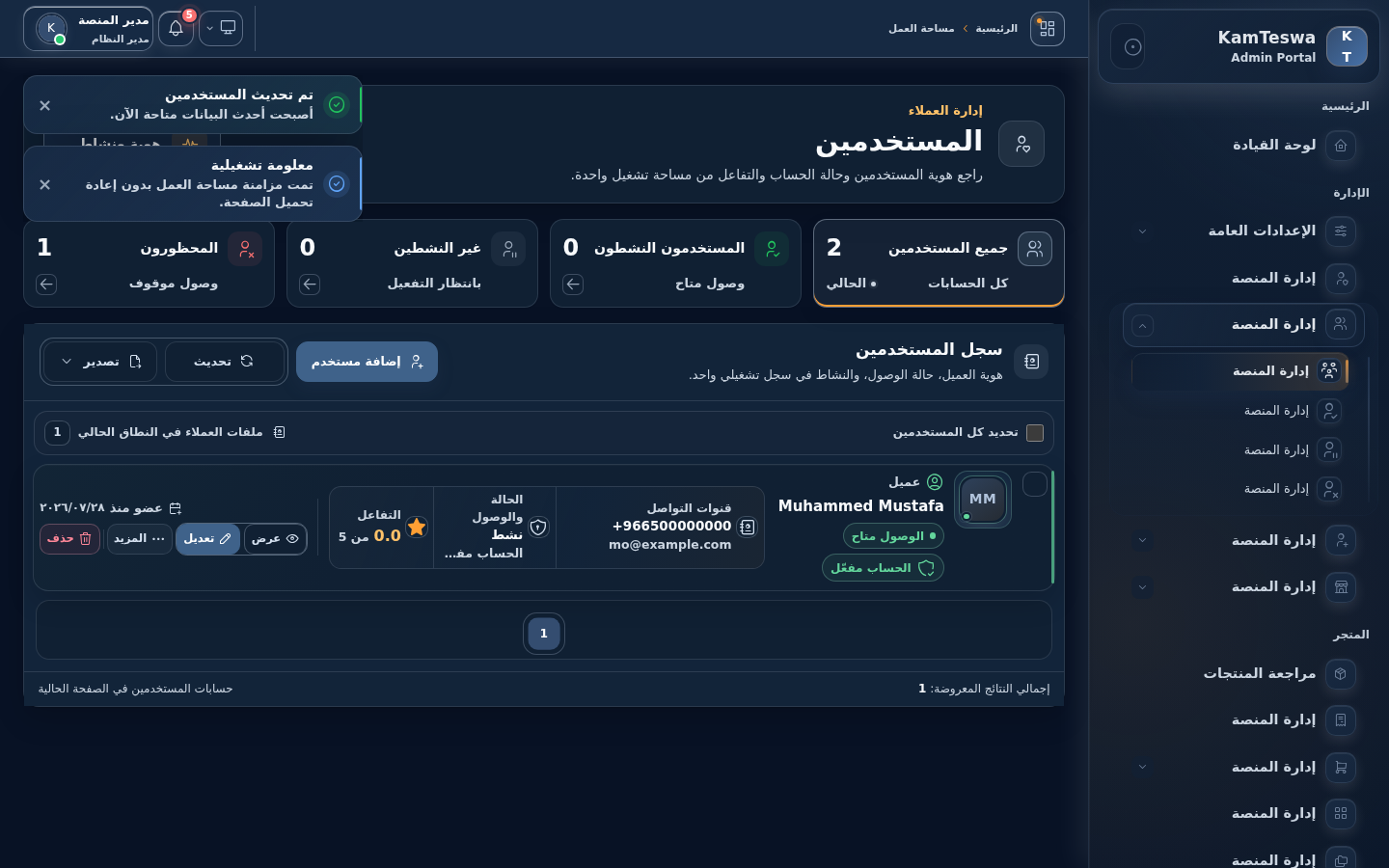
Task: Click the MM user avatar
Action: coord(983,500)
